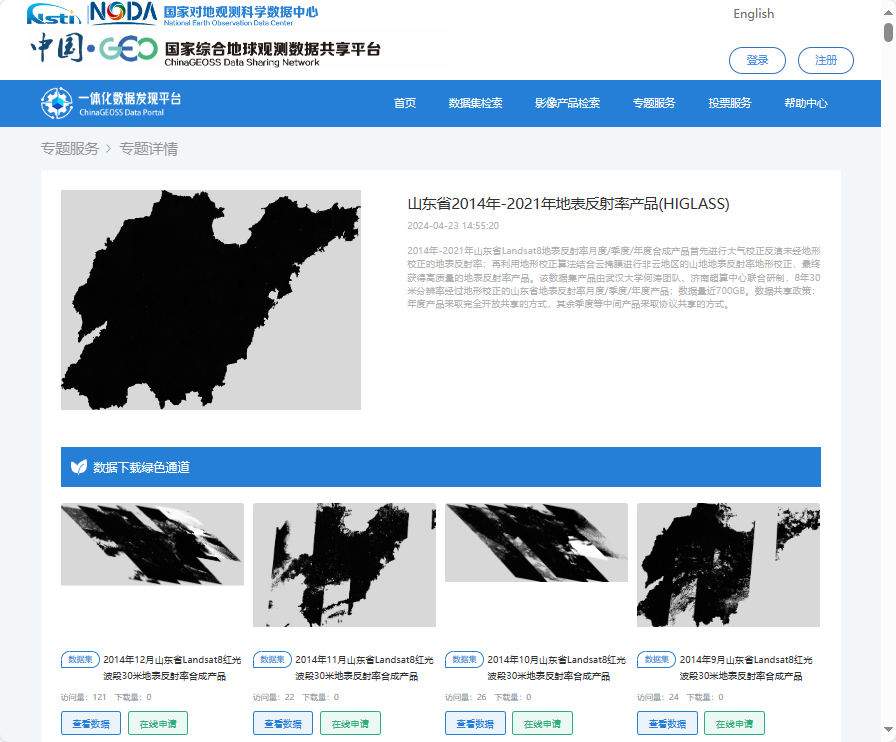Click the 数据集 tag on December 2014 dataset

pyautogui.click(x=80, y=660)
